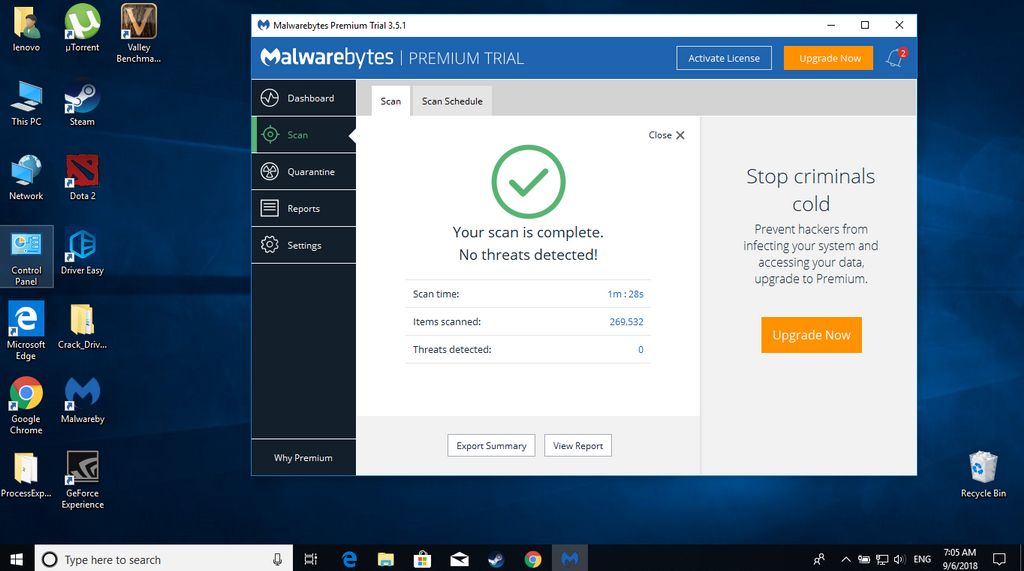Viewport: 1024px width, 571px height.
Task: Open the People tray icon
Action: coord(819,559)
